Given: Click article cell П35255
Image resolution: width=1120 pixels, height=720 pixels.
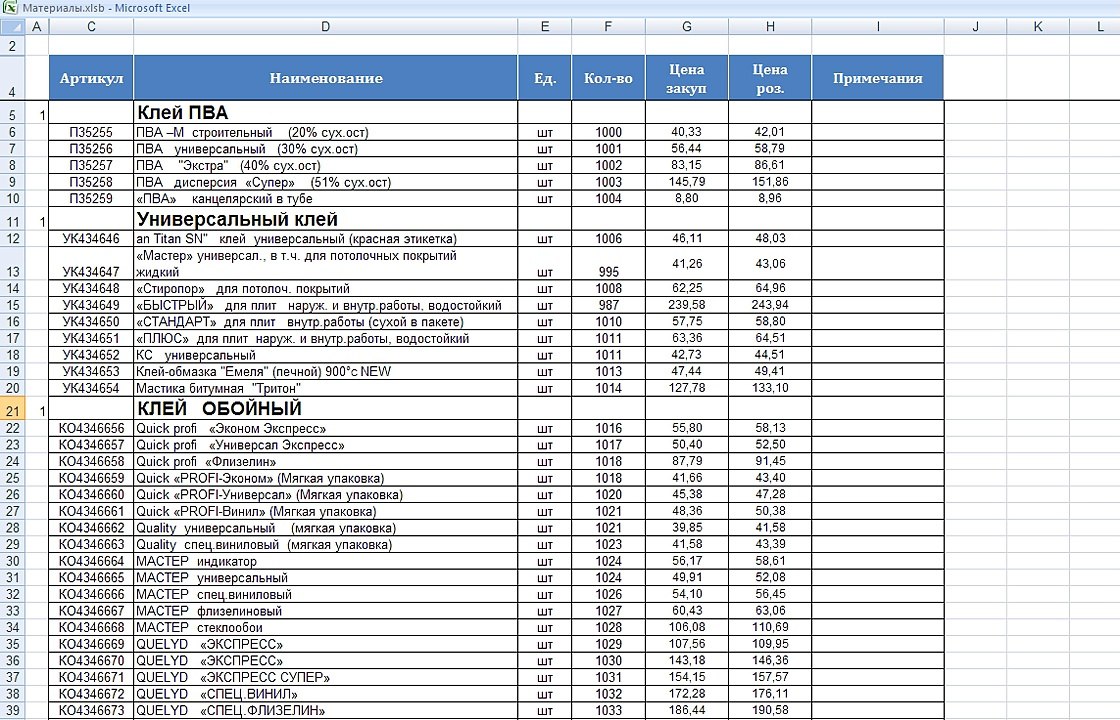Looking at the screenshot, I should 91,132.
